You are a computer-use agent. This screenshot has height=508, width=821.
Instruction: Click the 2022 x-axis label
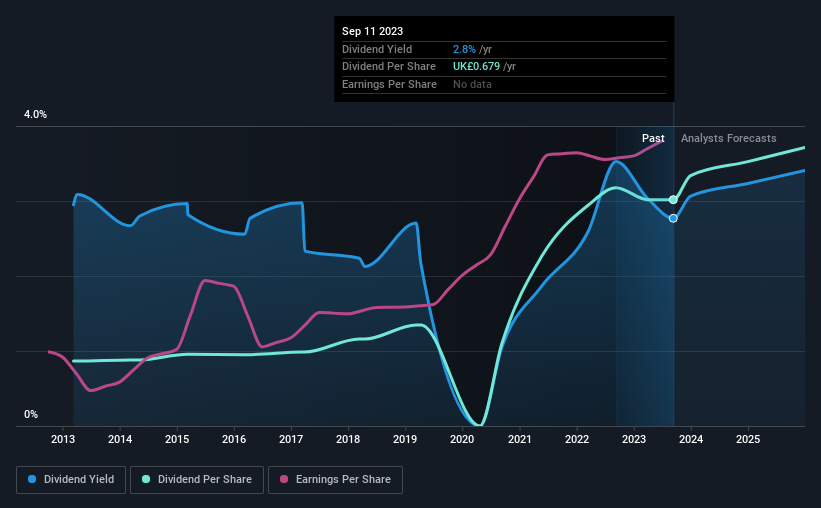[577, 439]
